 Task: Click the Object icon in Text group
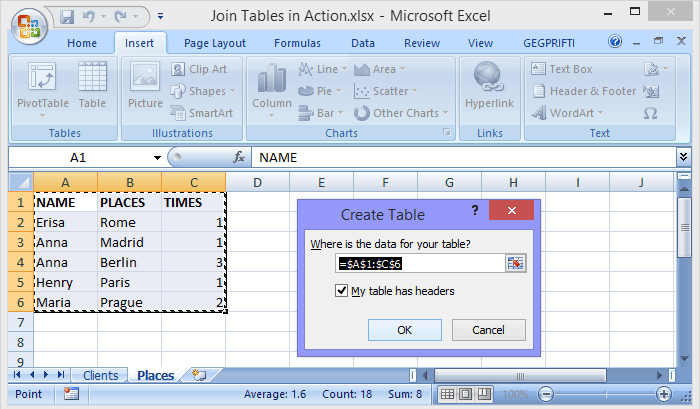[x=651, y=91]
